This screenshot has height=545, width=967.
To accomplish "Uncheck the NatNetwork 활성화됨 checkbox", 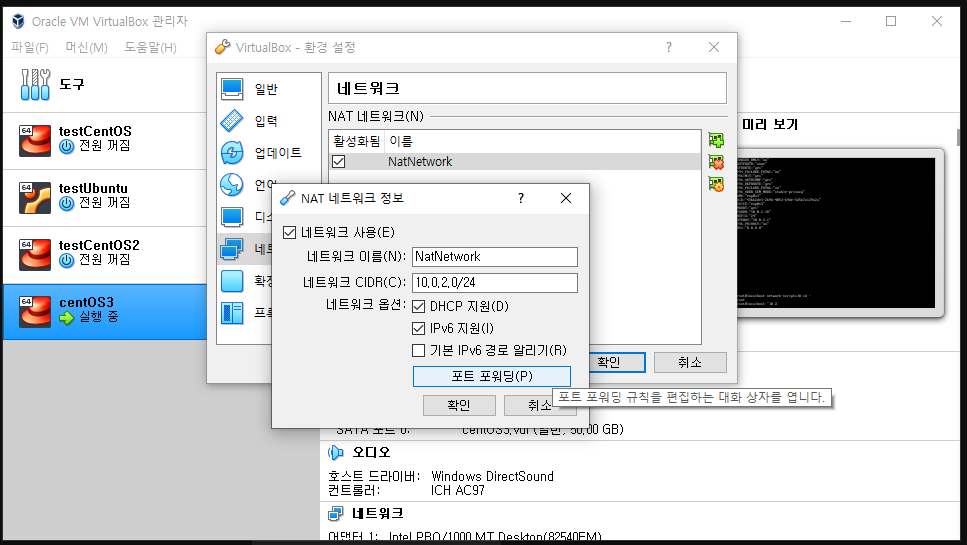I will 339,162.
